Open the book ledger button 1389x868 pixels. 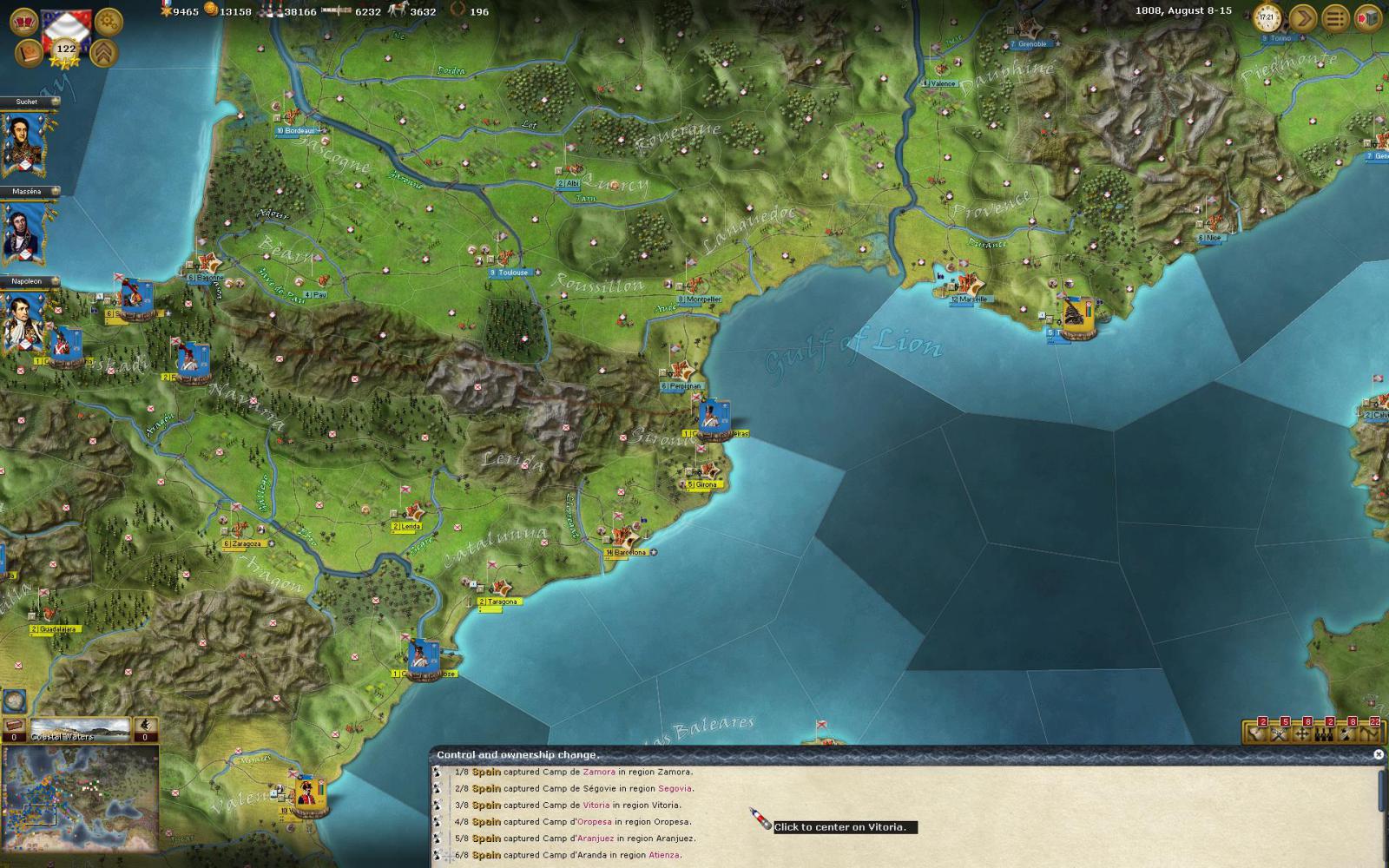pos(28,53)
